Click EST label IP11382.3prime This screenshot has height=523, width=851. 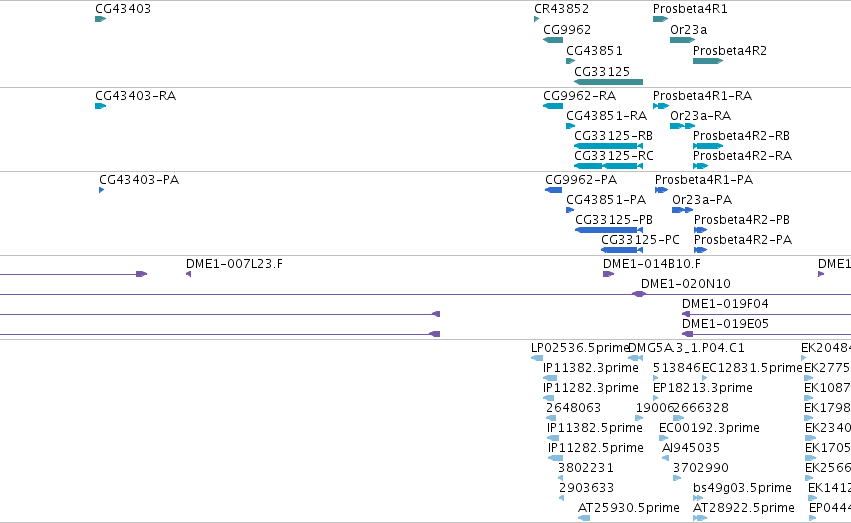point(590,368)
